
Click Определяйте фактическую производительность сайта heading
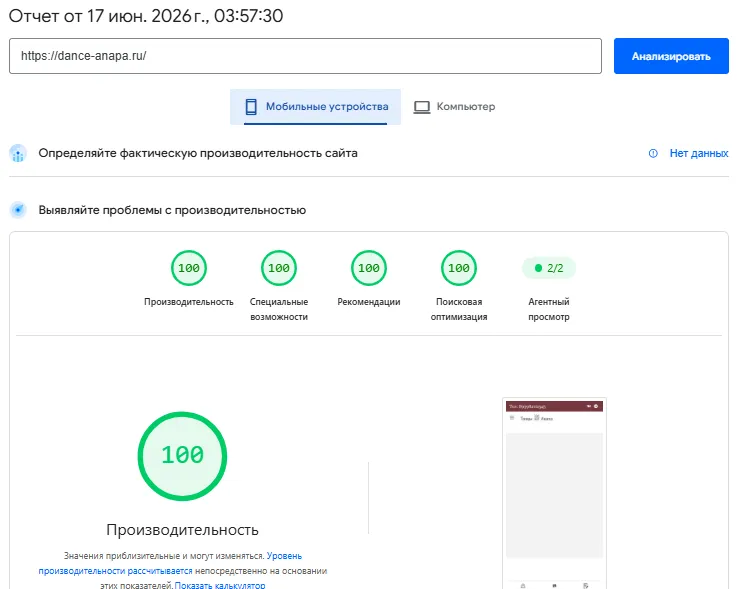198,153
